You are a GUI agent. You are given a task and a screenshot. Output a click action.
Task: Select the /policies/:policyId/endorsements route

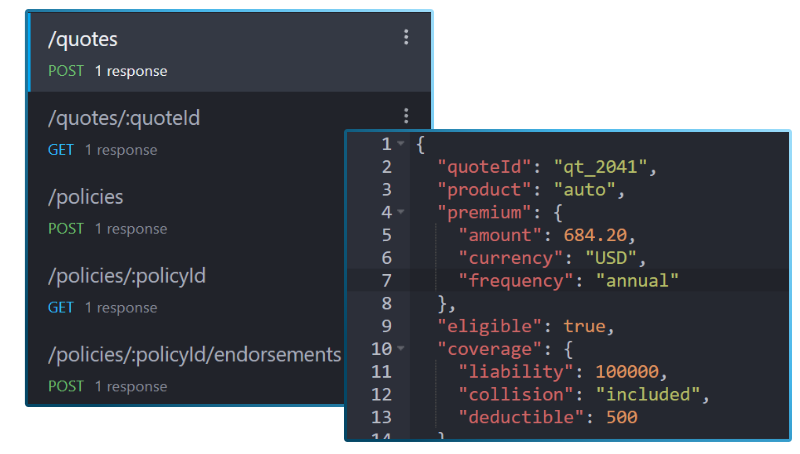(187, 368)
